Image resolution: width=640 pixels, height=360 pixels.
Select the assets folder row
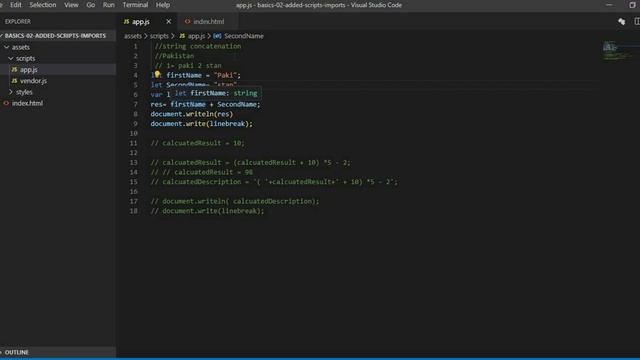coord(58,47)
